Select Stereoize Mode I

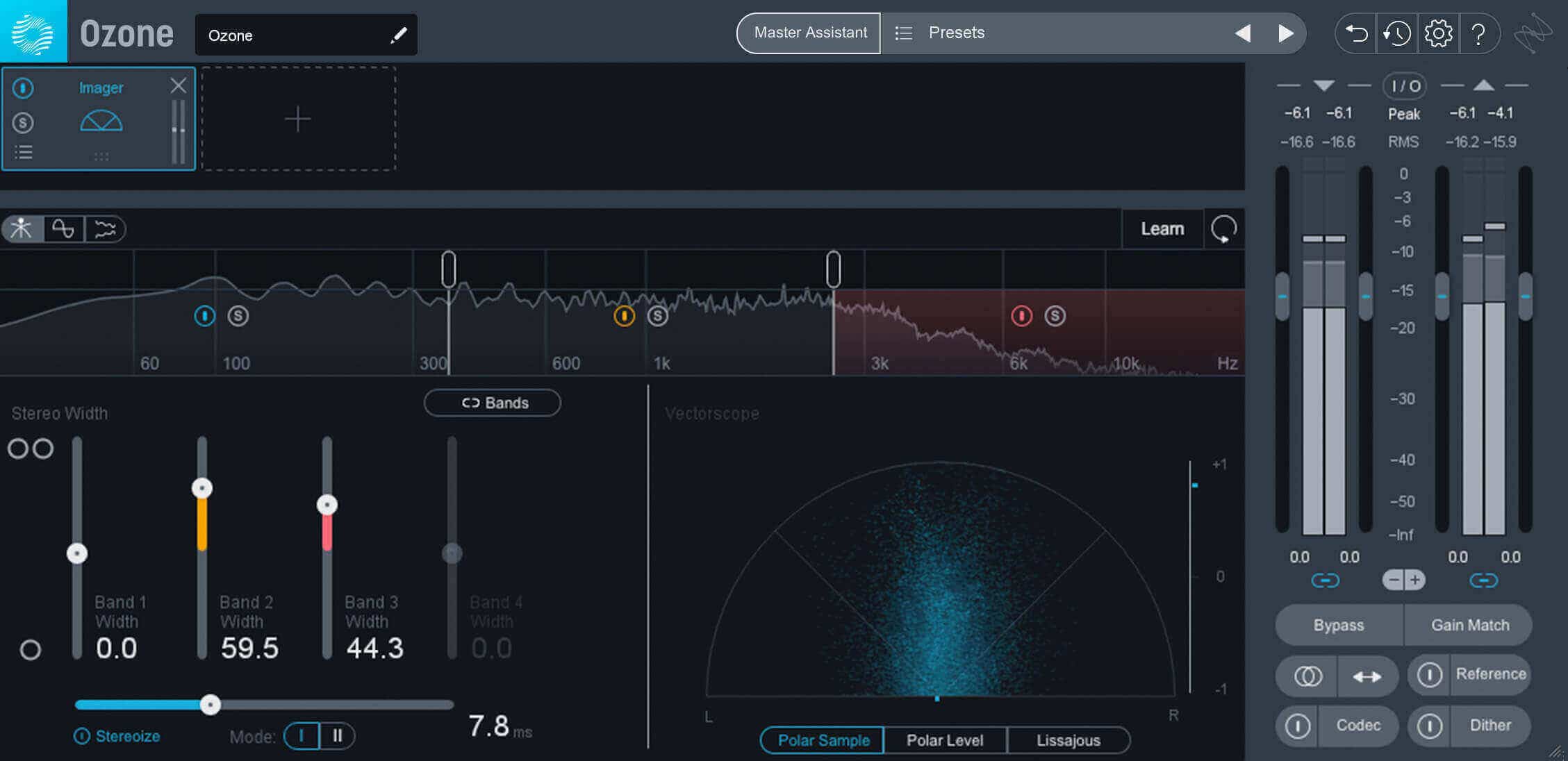click(x=302, y=735)
